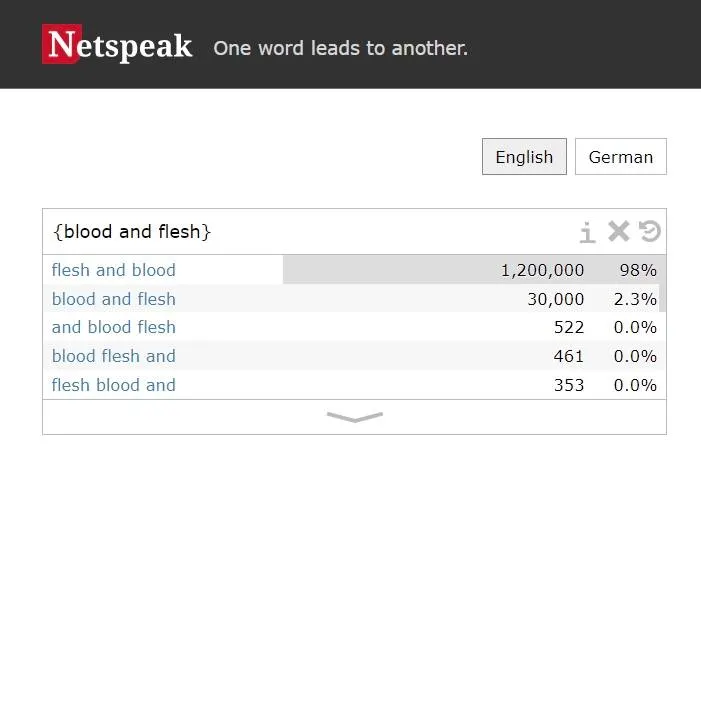
Task: Open the 'blood and flesh' result
Action: 114,299
